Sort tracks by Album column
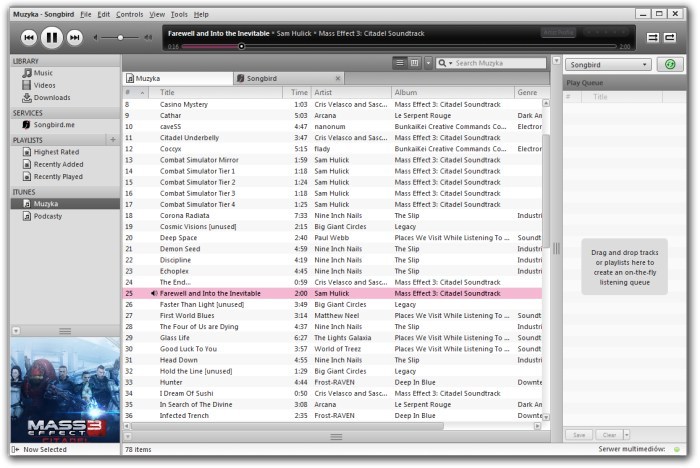700x468 pixels. [453, 92]
